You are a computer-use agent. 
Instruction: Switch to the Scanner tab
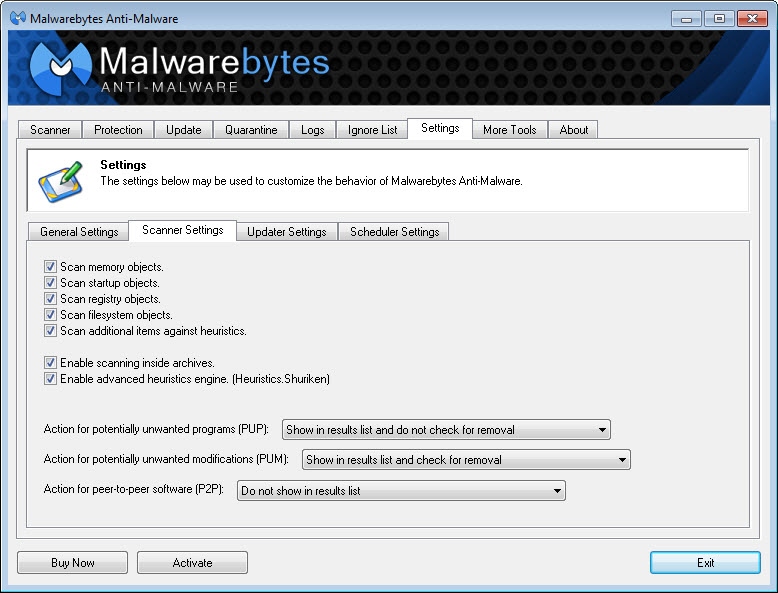point(50,130)
